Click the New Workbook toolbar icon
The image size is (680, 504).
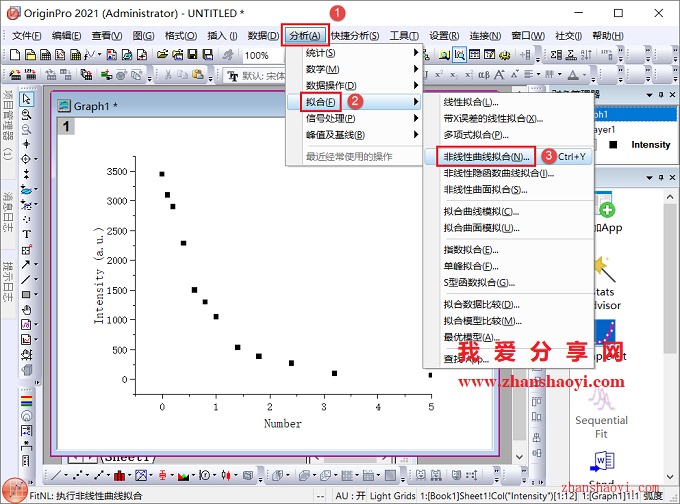pos(45,55)
